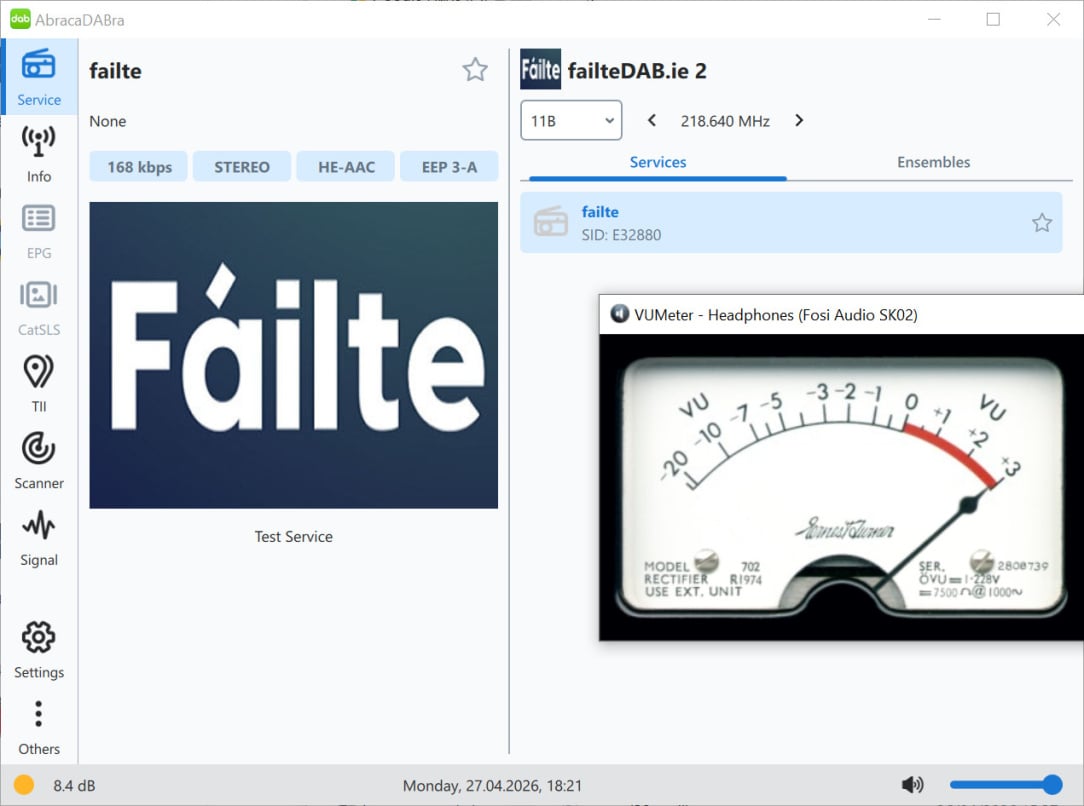Click the radio icon in failte list row
The image size is (1084, 806).
pyautogui.click(x=551, y=223)
